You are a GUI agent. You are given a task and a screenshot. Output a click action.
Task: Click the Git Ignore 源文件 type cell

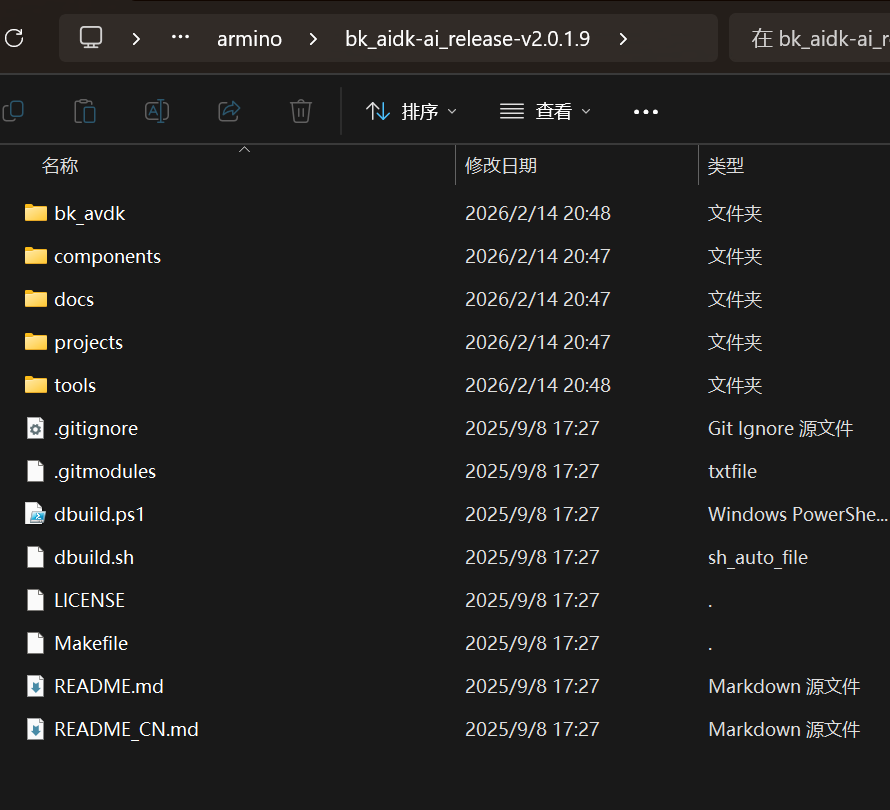tap(780, 429)
